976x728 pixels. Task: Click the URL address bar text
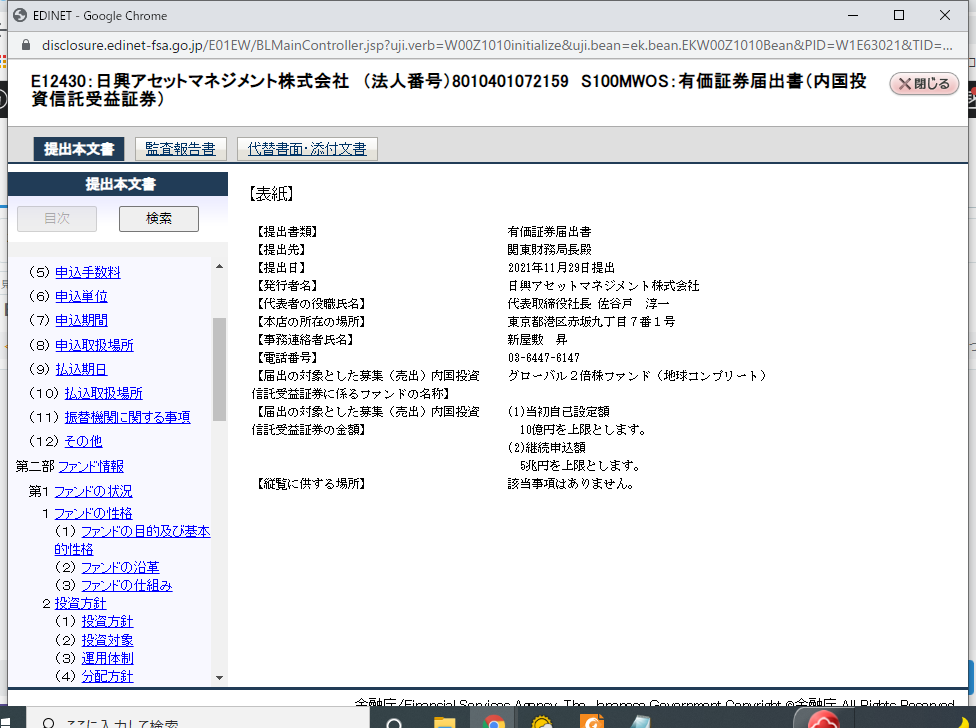point(497,45)
